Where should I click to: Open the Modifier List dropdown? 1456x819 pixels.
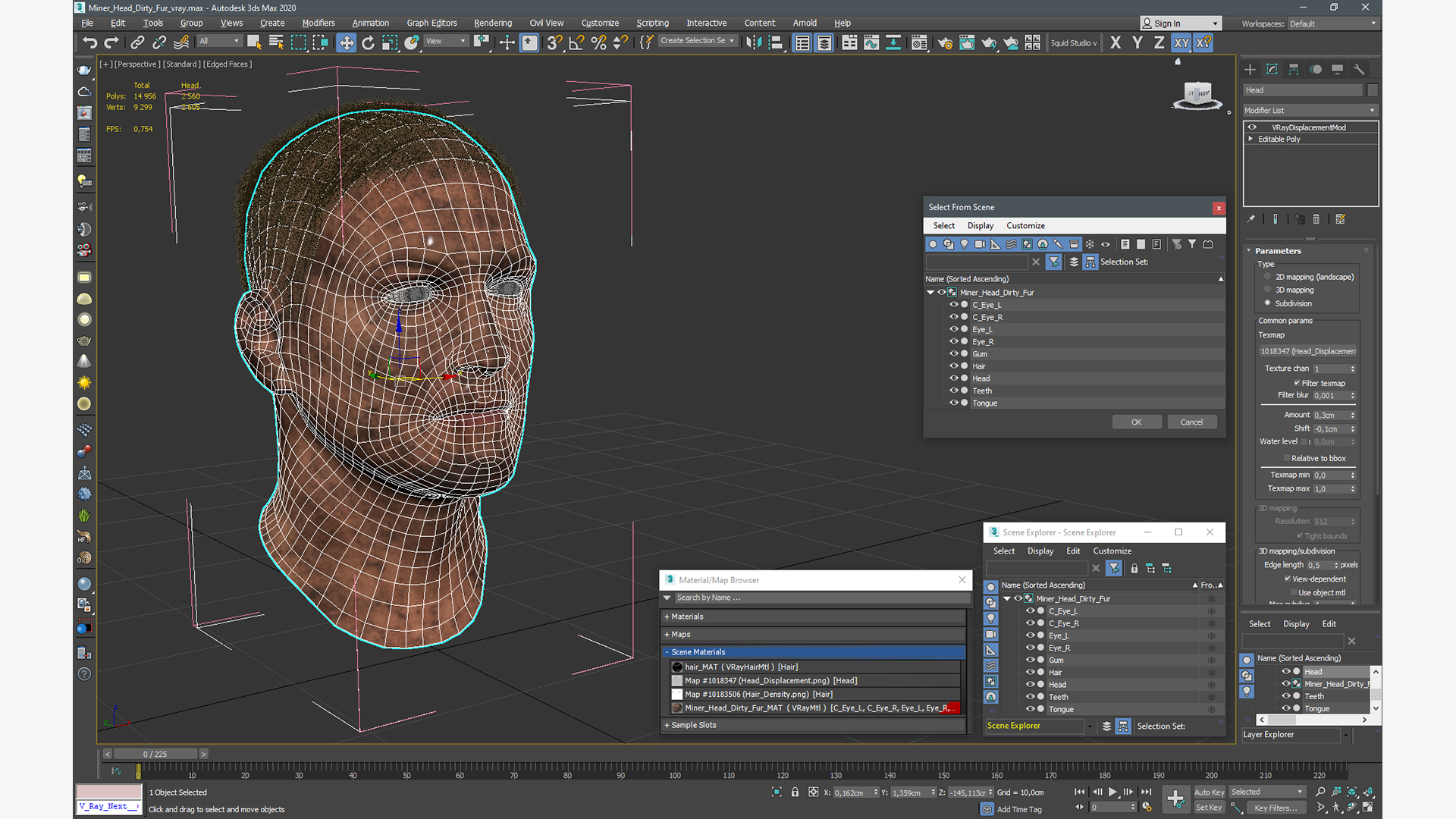(x=1310, y=110)
